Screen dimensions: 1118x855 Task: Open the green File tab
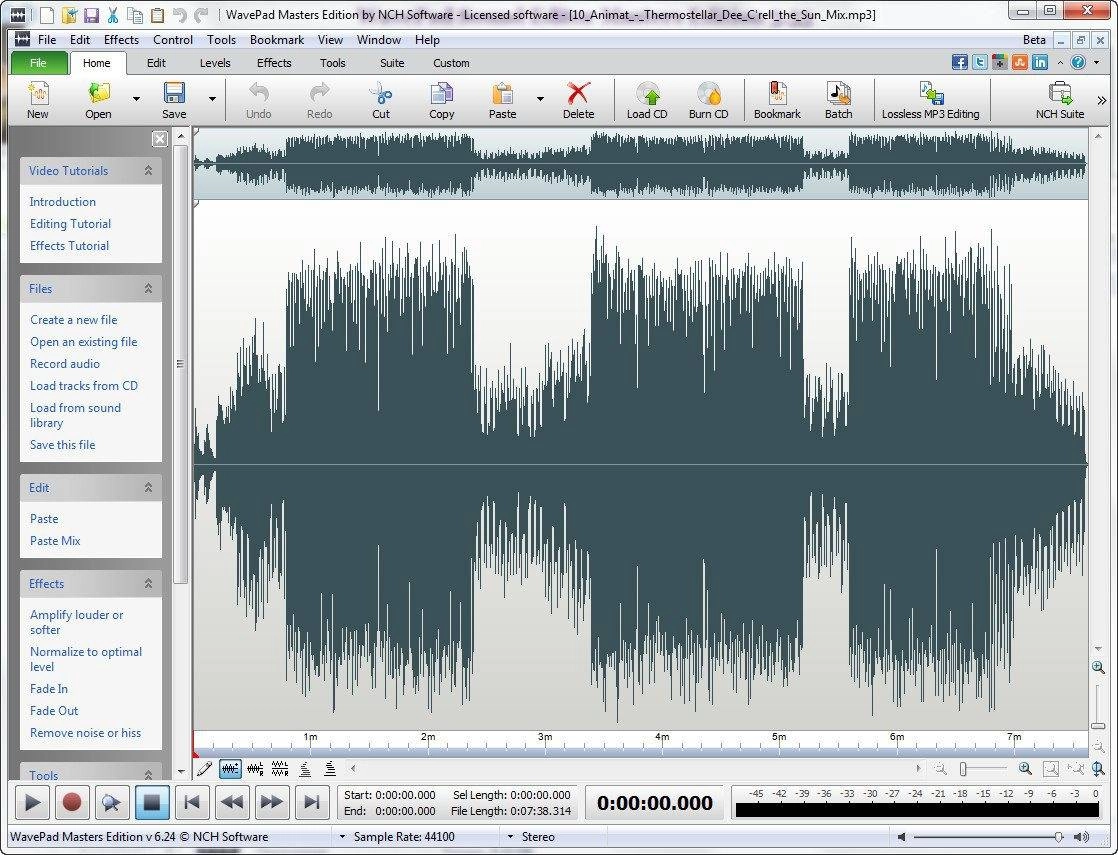click(x=39, y=63)
